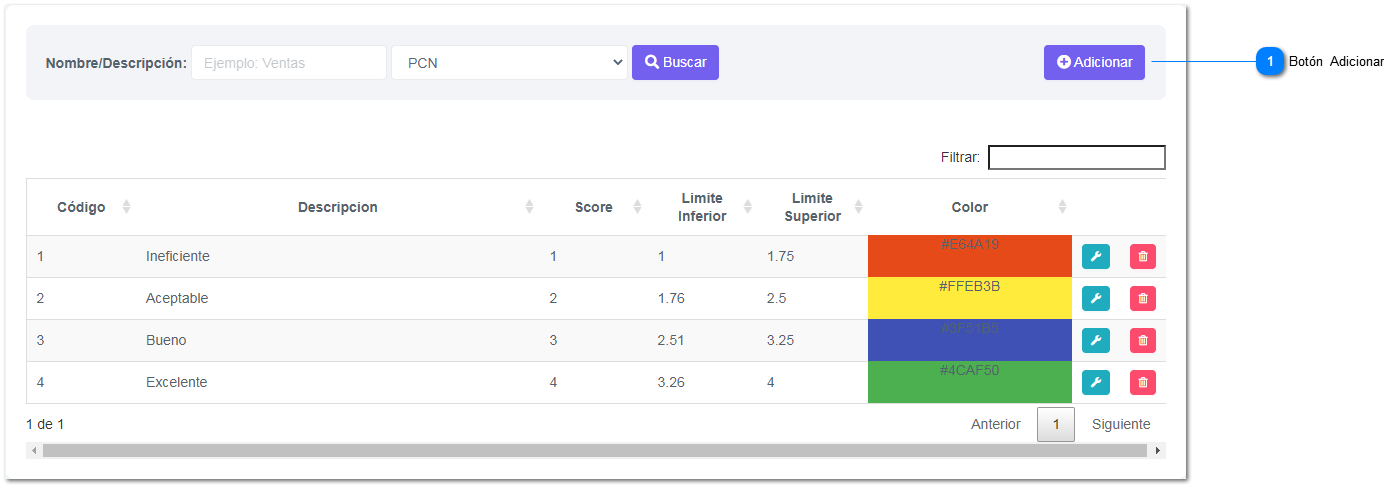Click the Código column header text
The image size is (1400, 488).
point(81,207)
